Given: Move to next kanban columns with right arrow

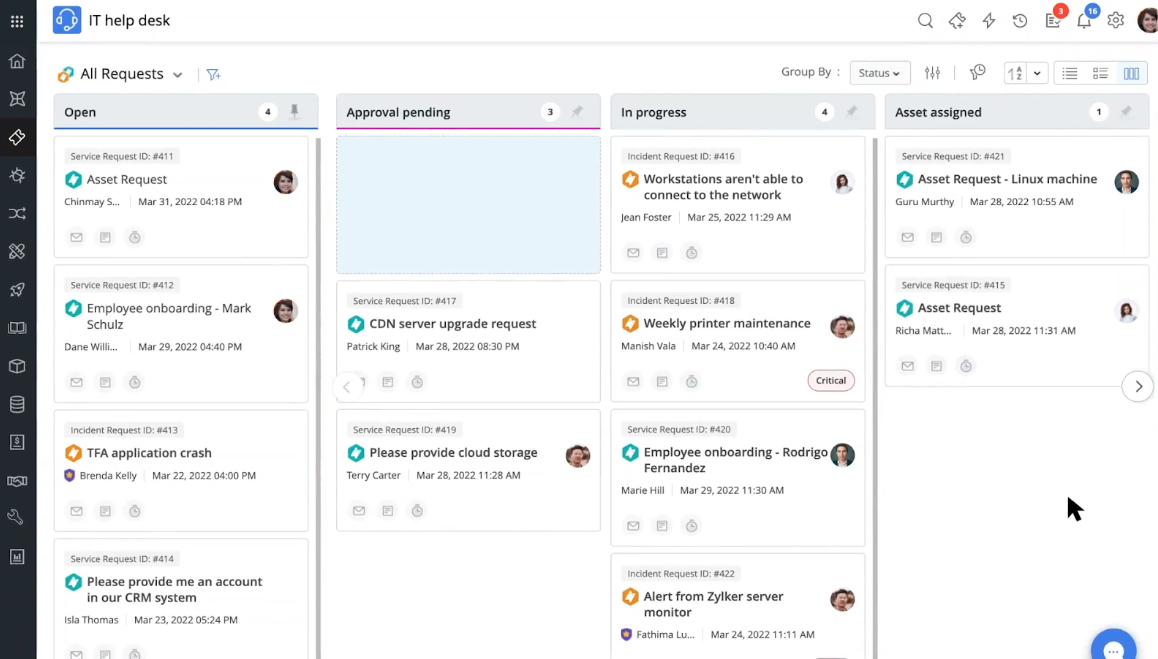Looking at the screenshot, I should pyautogui.click(x=1138, y=386).
